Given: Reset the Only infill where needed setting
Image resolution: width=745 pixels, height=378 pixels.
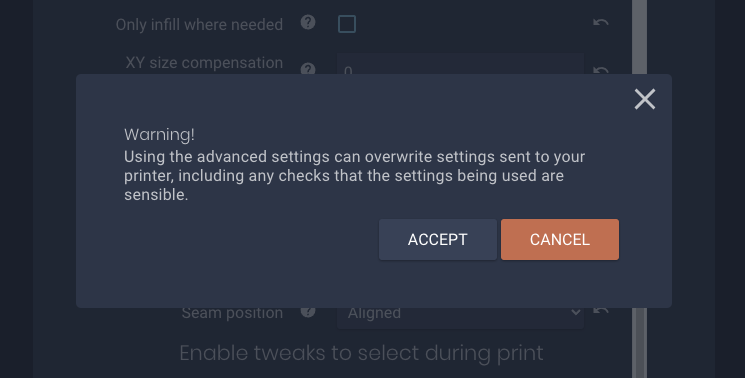Looking at the screenshot, I should coord(601,22).
